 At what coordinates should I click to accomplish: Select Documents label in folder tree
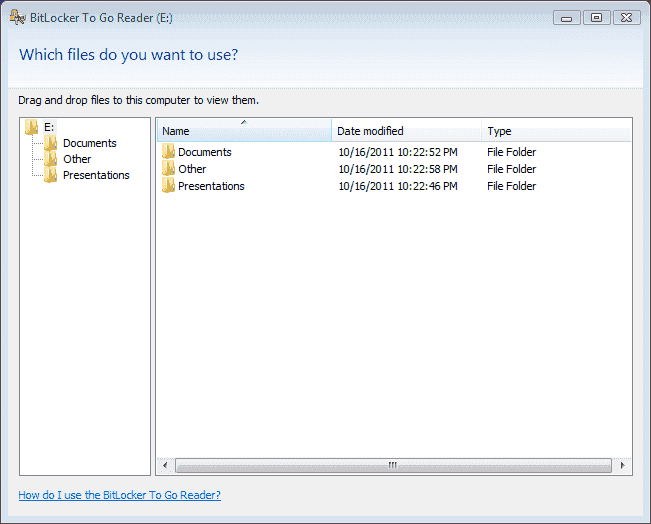pos(90,143)
